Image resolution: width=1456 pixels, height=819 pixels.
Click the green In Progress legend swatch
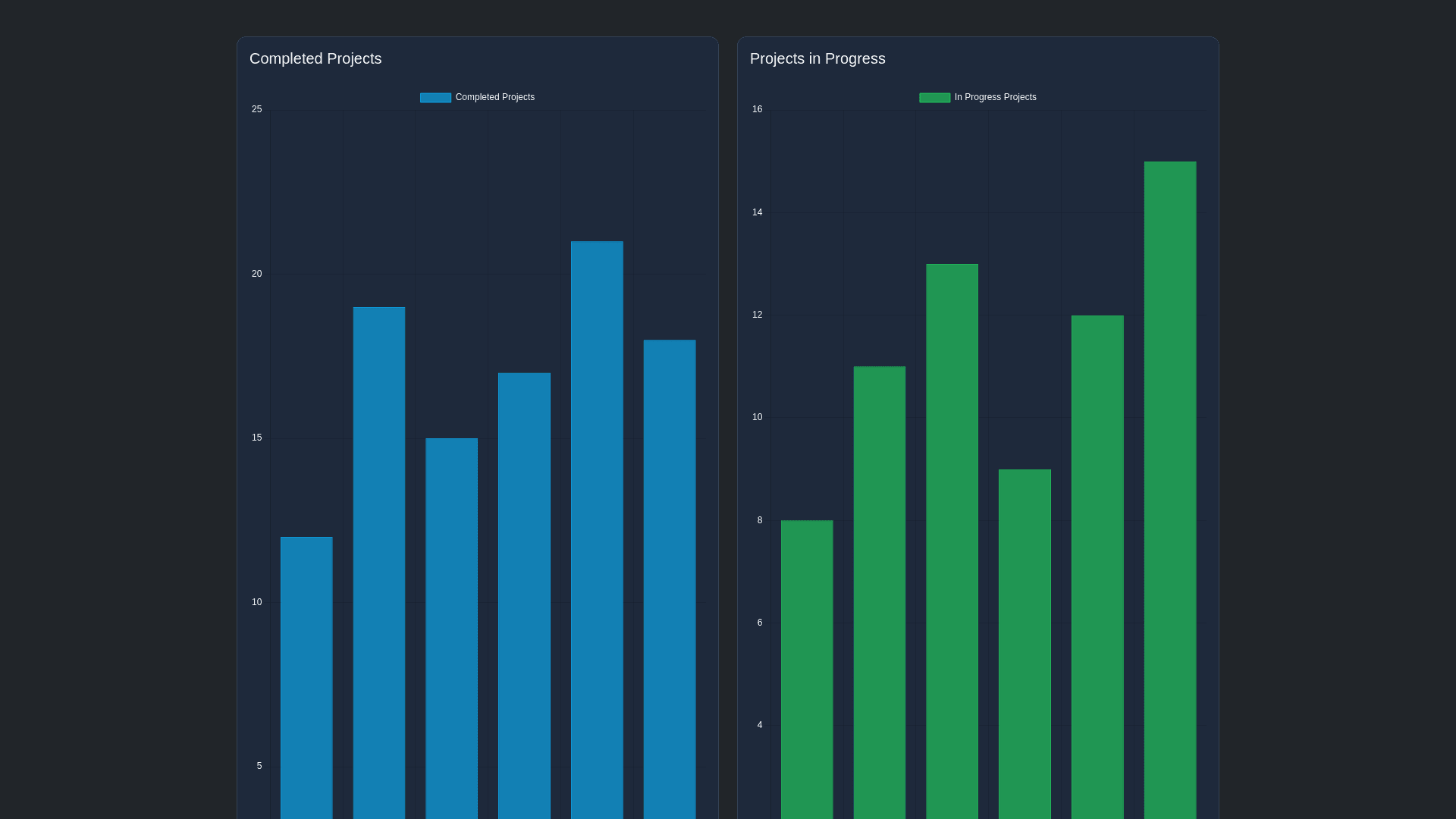934,98
